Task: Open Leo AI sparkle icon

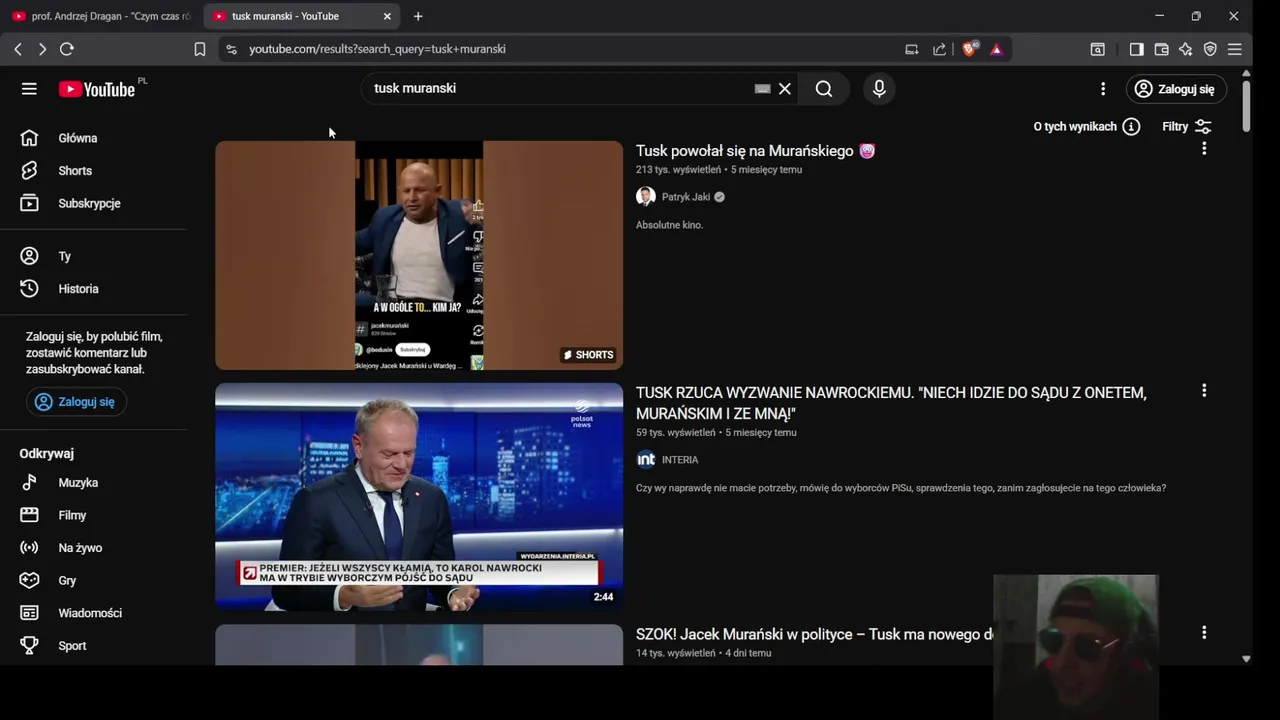Action: coord(1185,49)
